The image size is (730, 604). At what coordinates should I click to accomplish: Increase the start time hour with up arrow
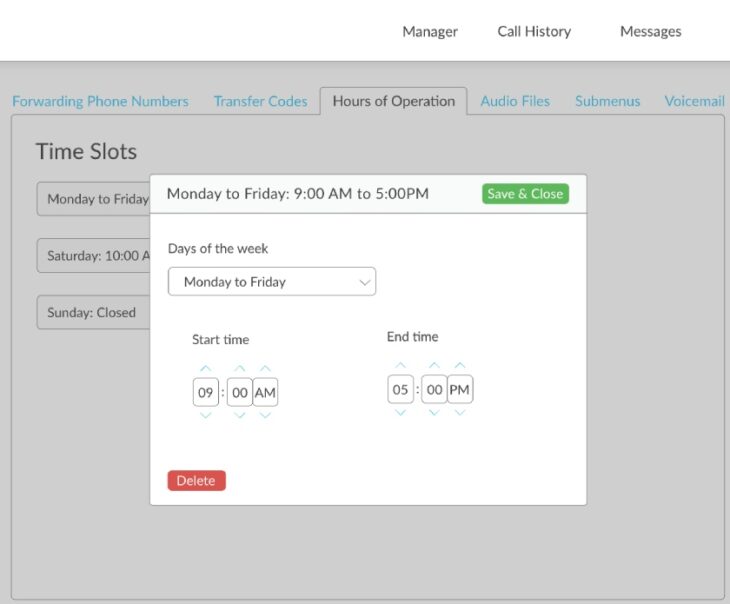[x=206, y=369]
